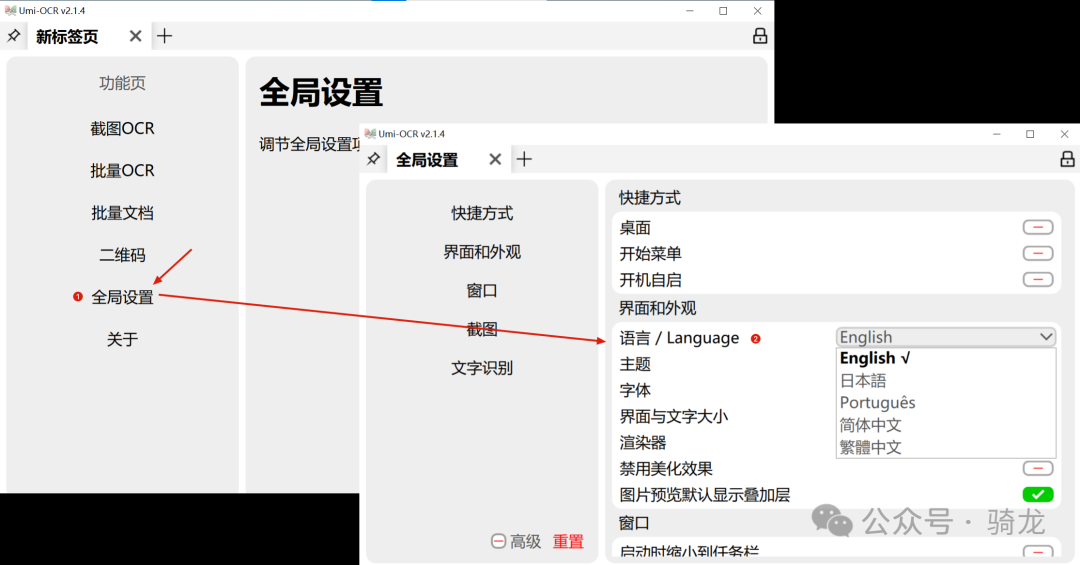Close the 全局设置 tab

495,159
